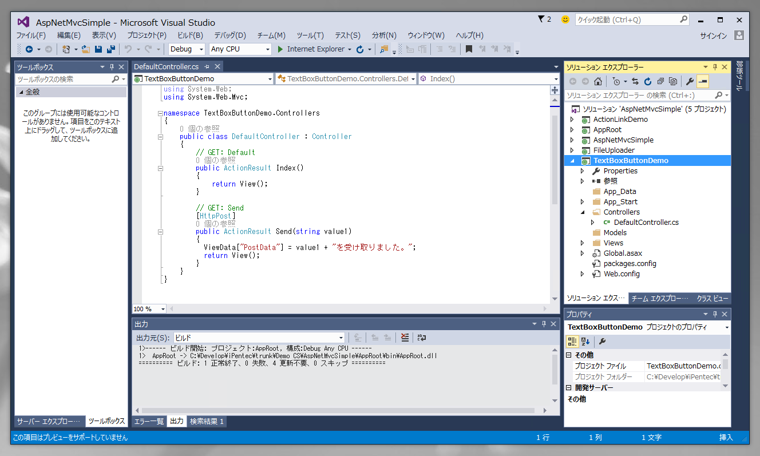This screenshot has height=456, width=760.
Task: Click the bookmark toggle icon in toolbar
Action: click(469, 49)
